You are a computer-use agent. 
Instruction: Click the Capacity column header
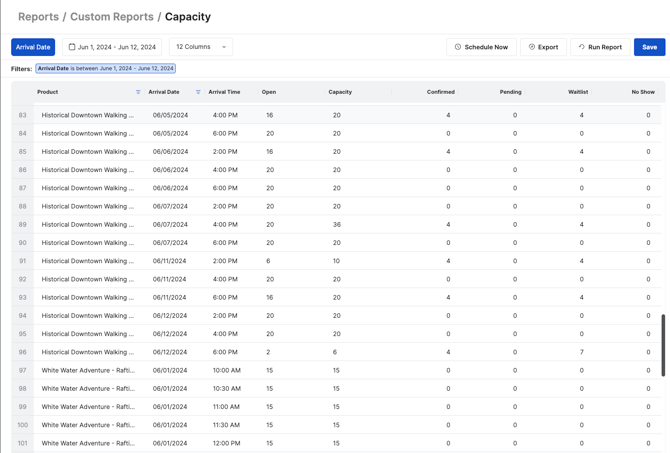click(340, 92)
